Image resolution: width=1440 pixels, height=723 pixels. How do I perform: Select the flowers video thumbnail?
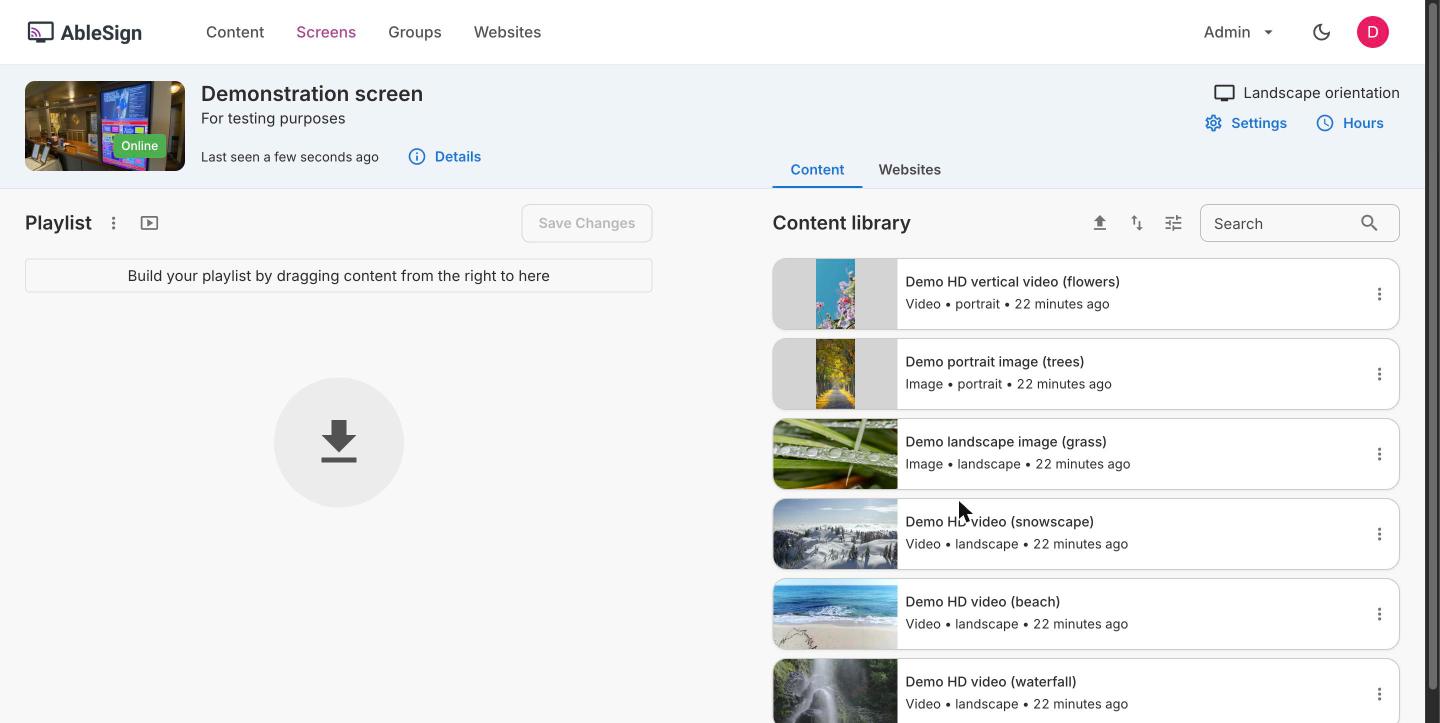tap(835, 294)
